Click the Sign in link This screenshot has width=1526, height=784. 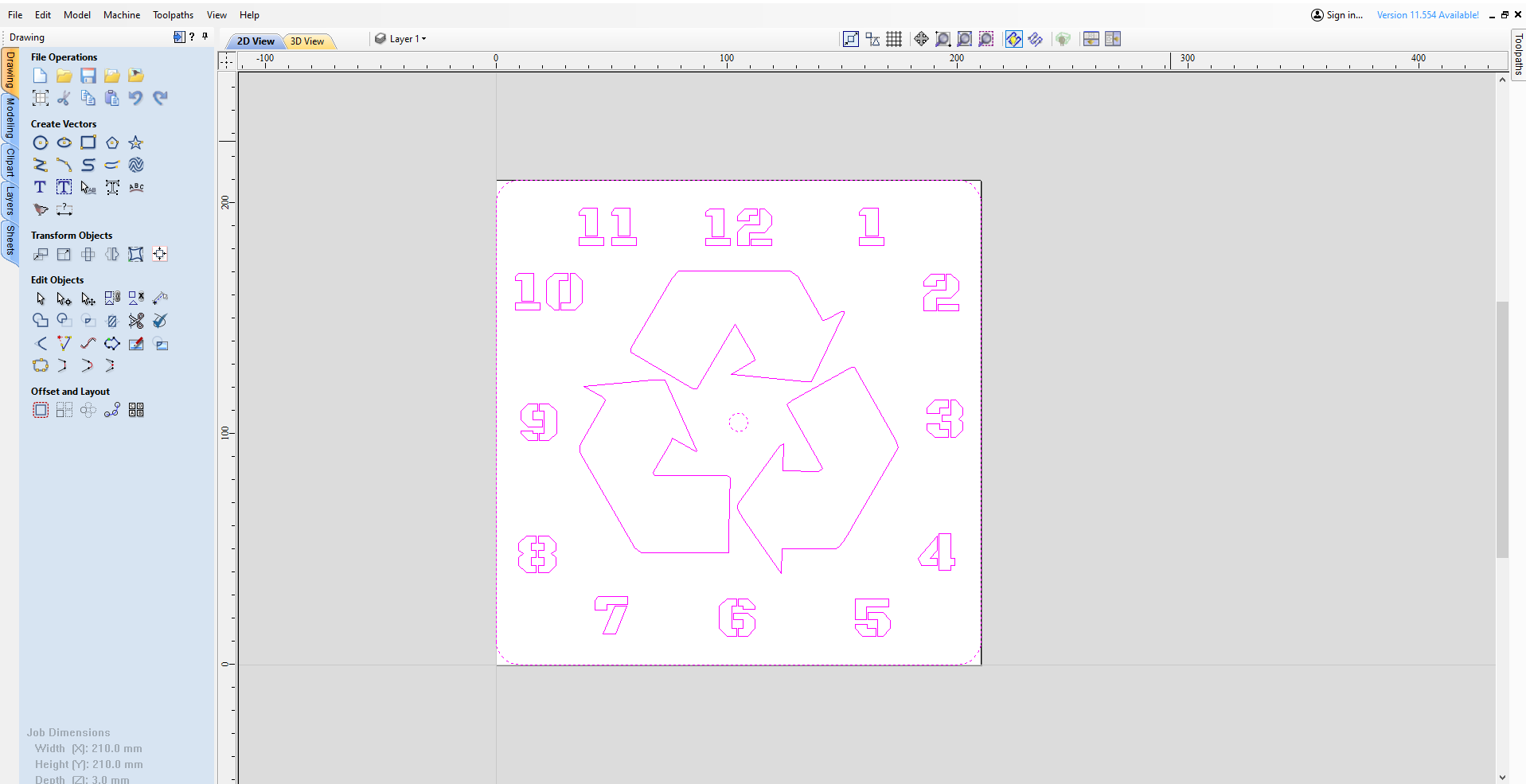(1337, 14)
